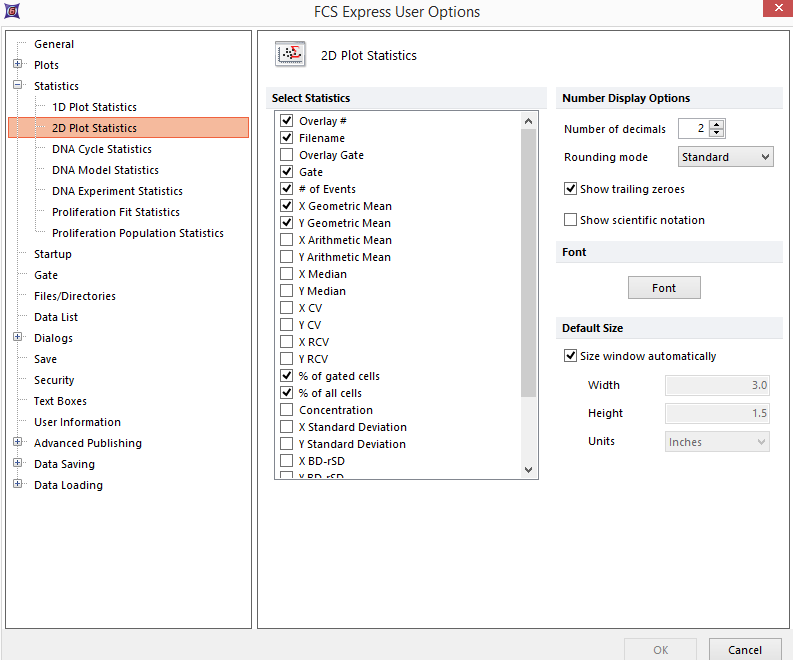Select 1D Plot Statistics in tree
This screenshot has height=660, width=793.
[x=94, y=107]
